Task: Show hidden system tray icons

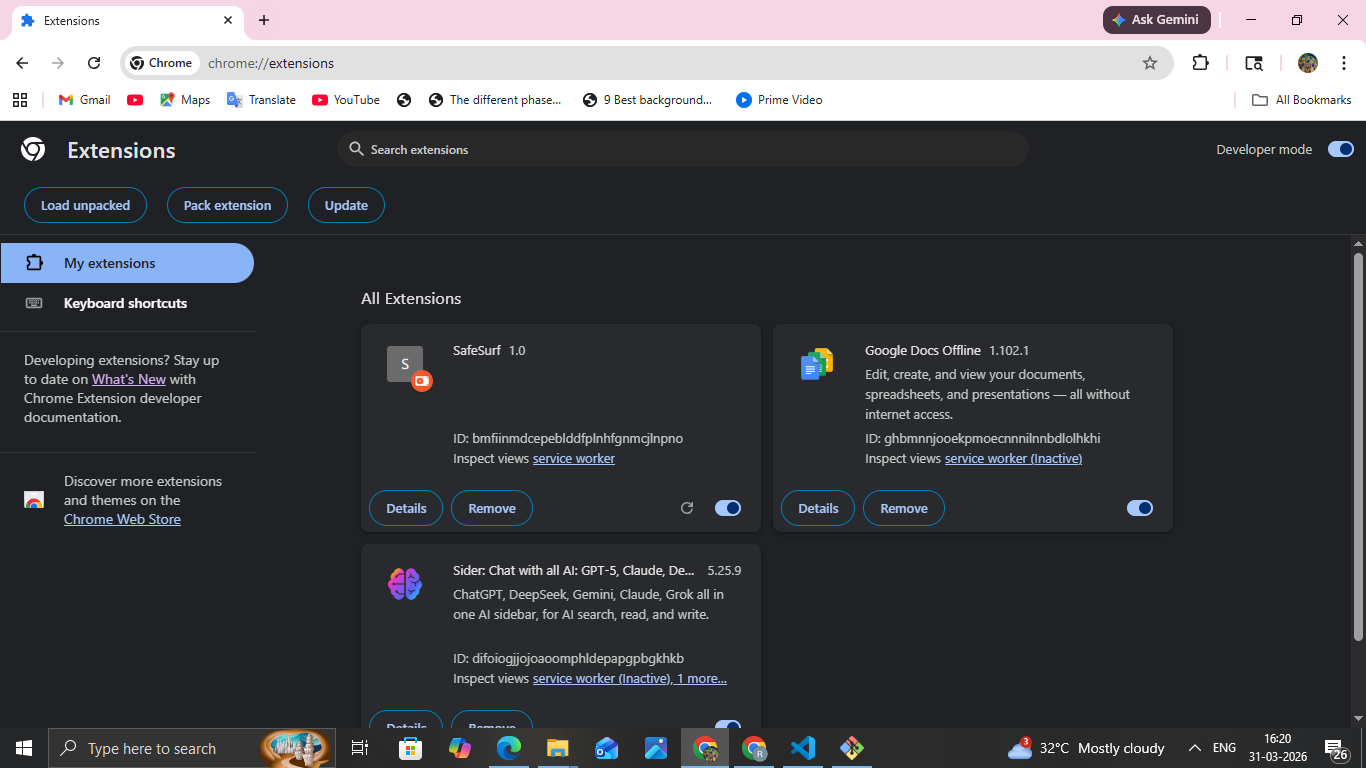Action: click(1194, 748)
